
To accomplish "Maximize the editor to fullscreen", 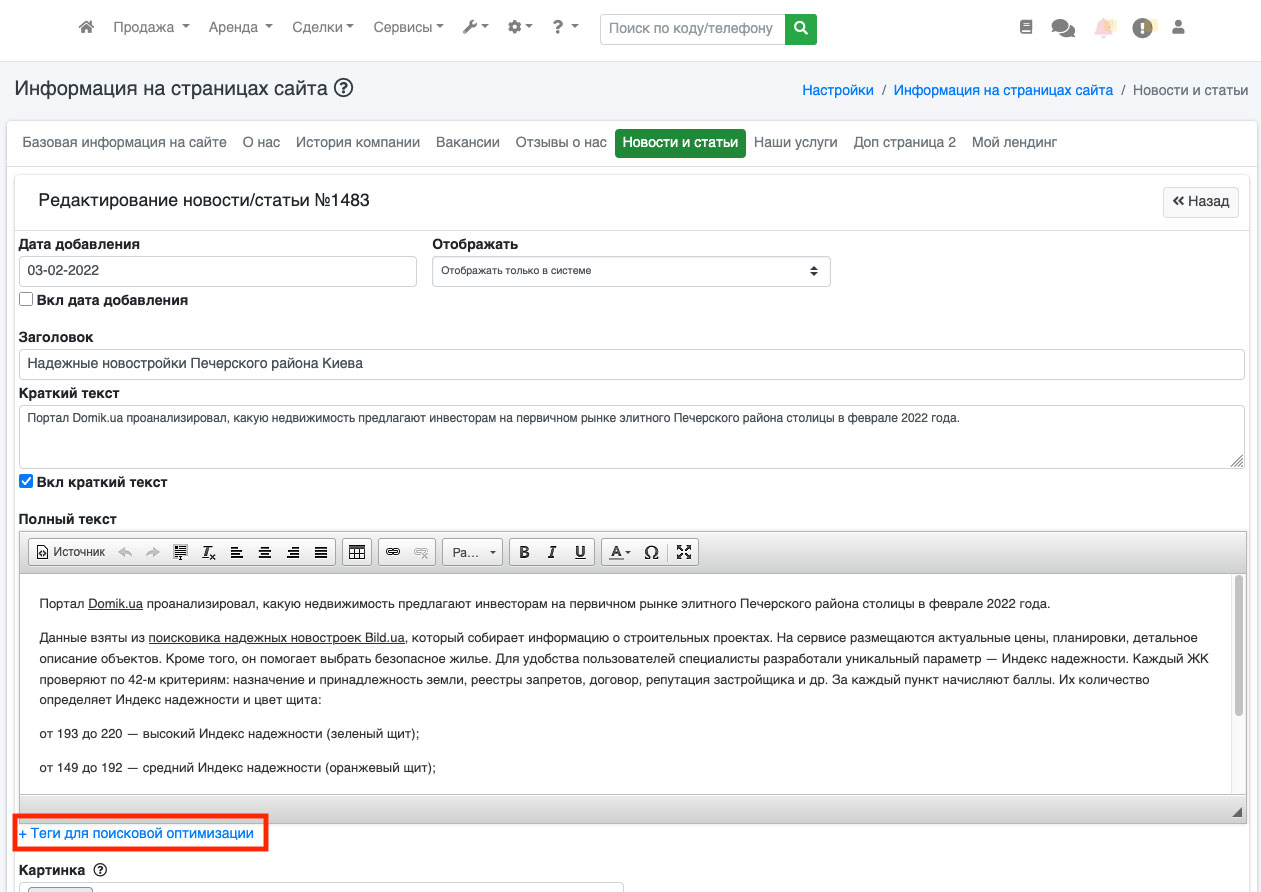I will click(x=684, y=552).
